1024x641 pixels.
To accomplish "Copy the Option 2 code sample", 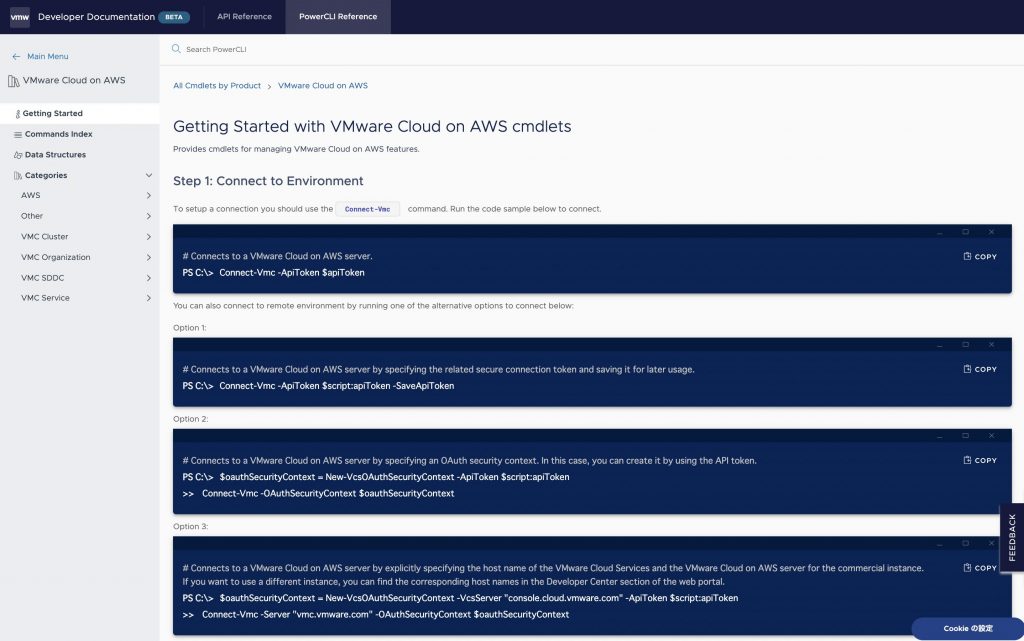I will click(980, 460).
